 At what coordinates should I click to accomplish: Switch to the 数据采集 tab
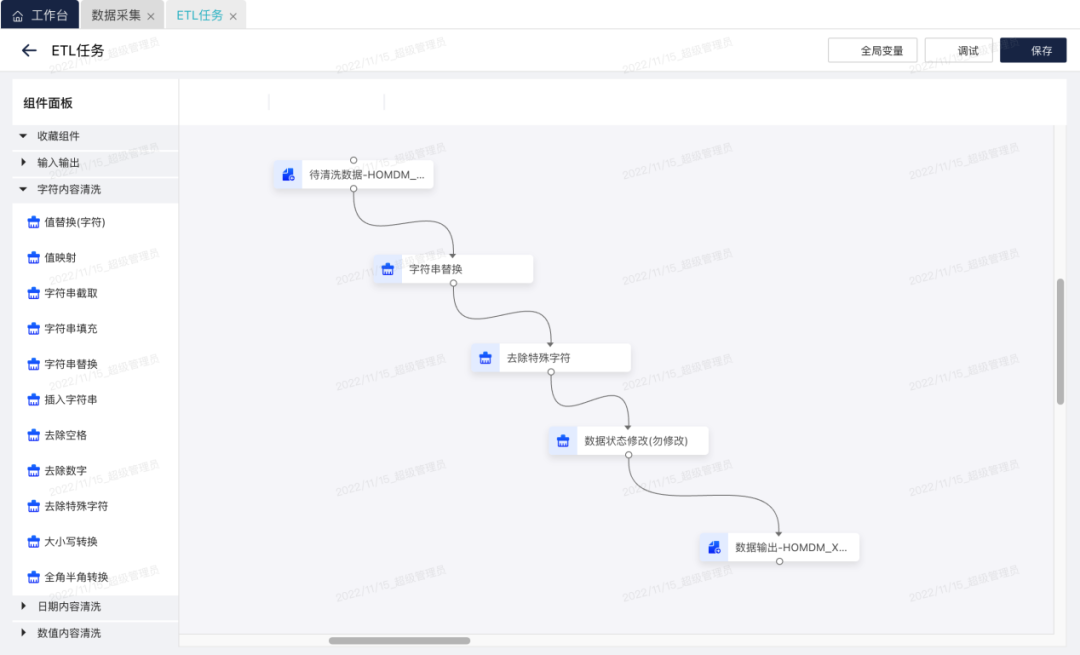click(116, 15)
